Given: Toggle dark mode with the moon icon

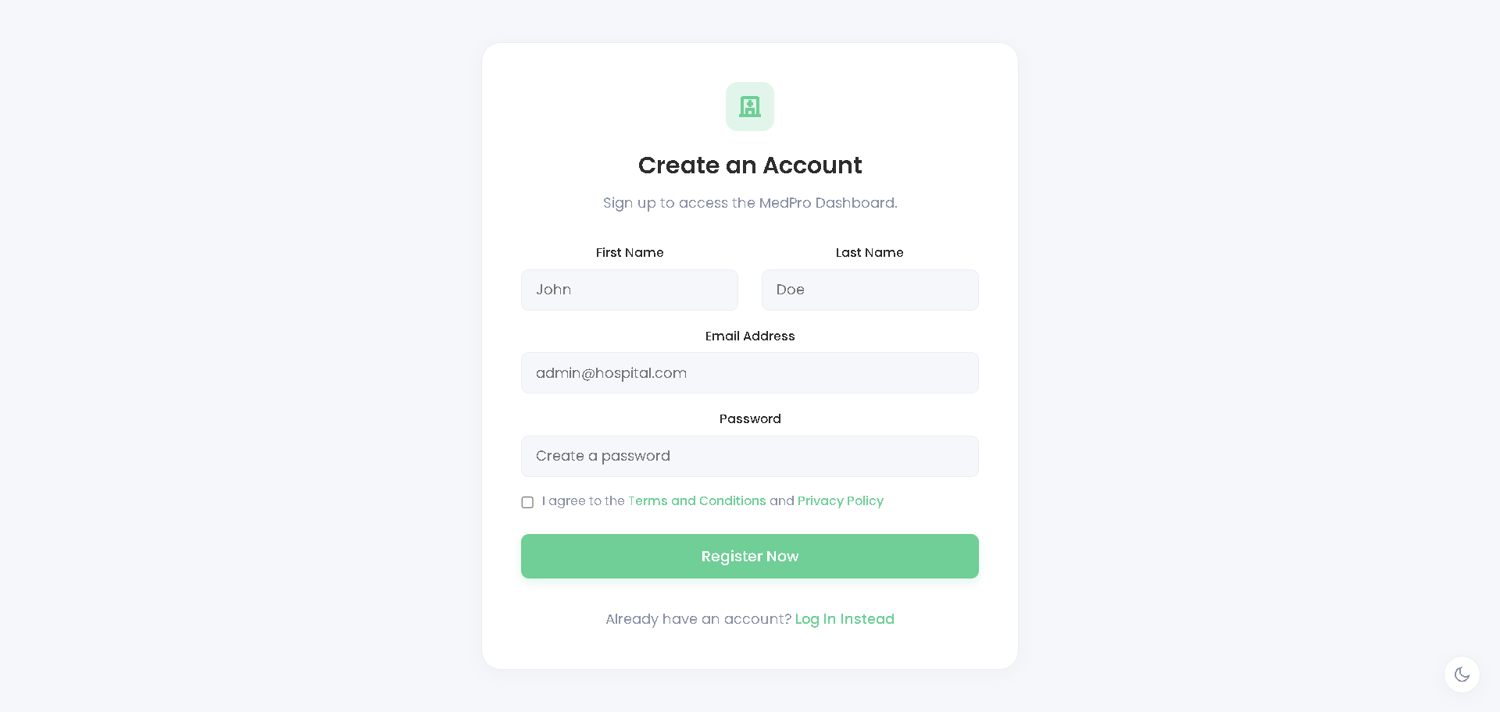Looking at the screenshot, I should click(1461, 675).
